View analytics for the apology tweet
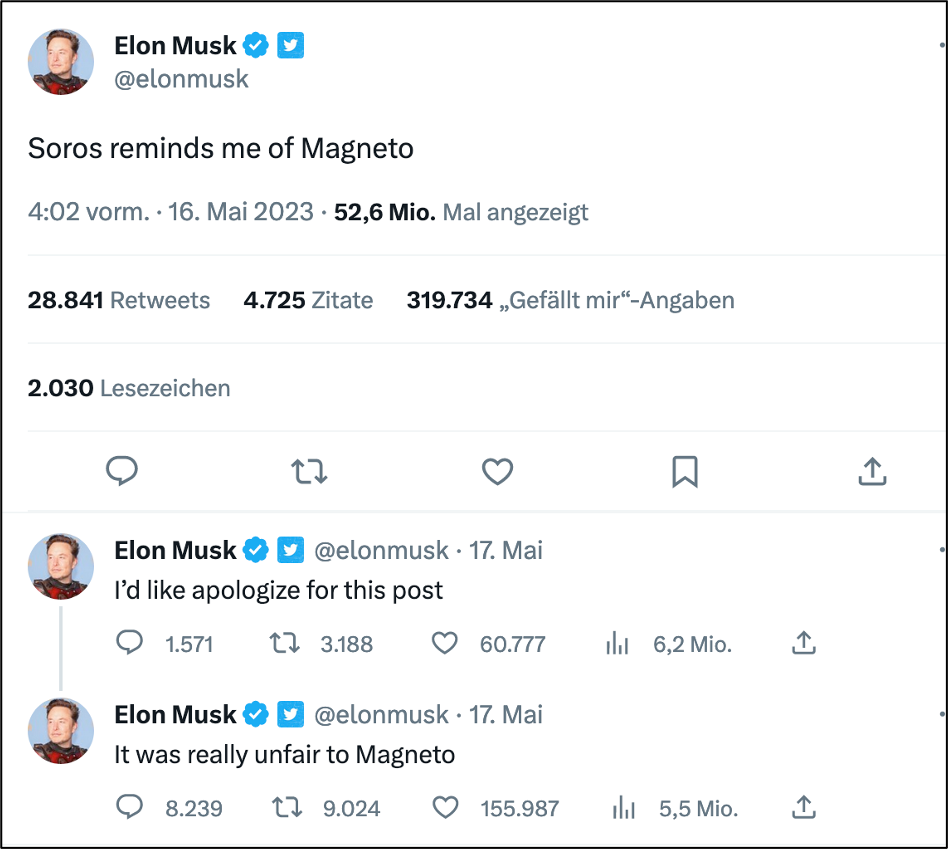Viewport: 949px width, 849px height. click(x=619, y=644)
